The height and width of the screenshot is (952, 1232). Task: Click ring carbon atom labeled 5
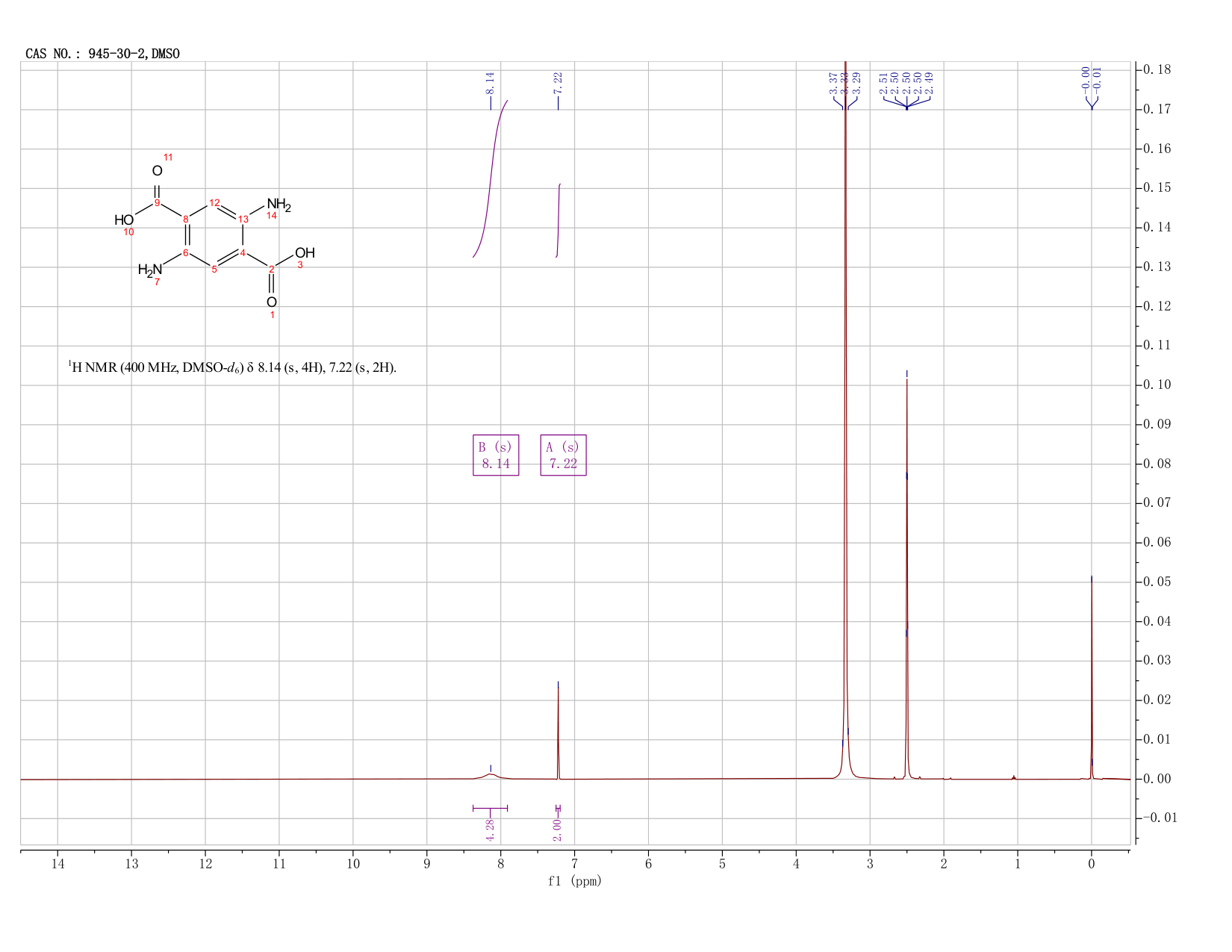coord(214,270)
